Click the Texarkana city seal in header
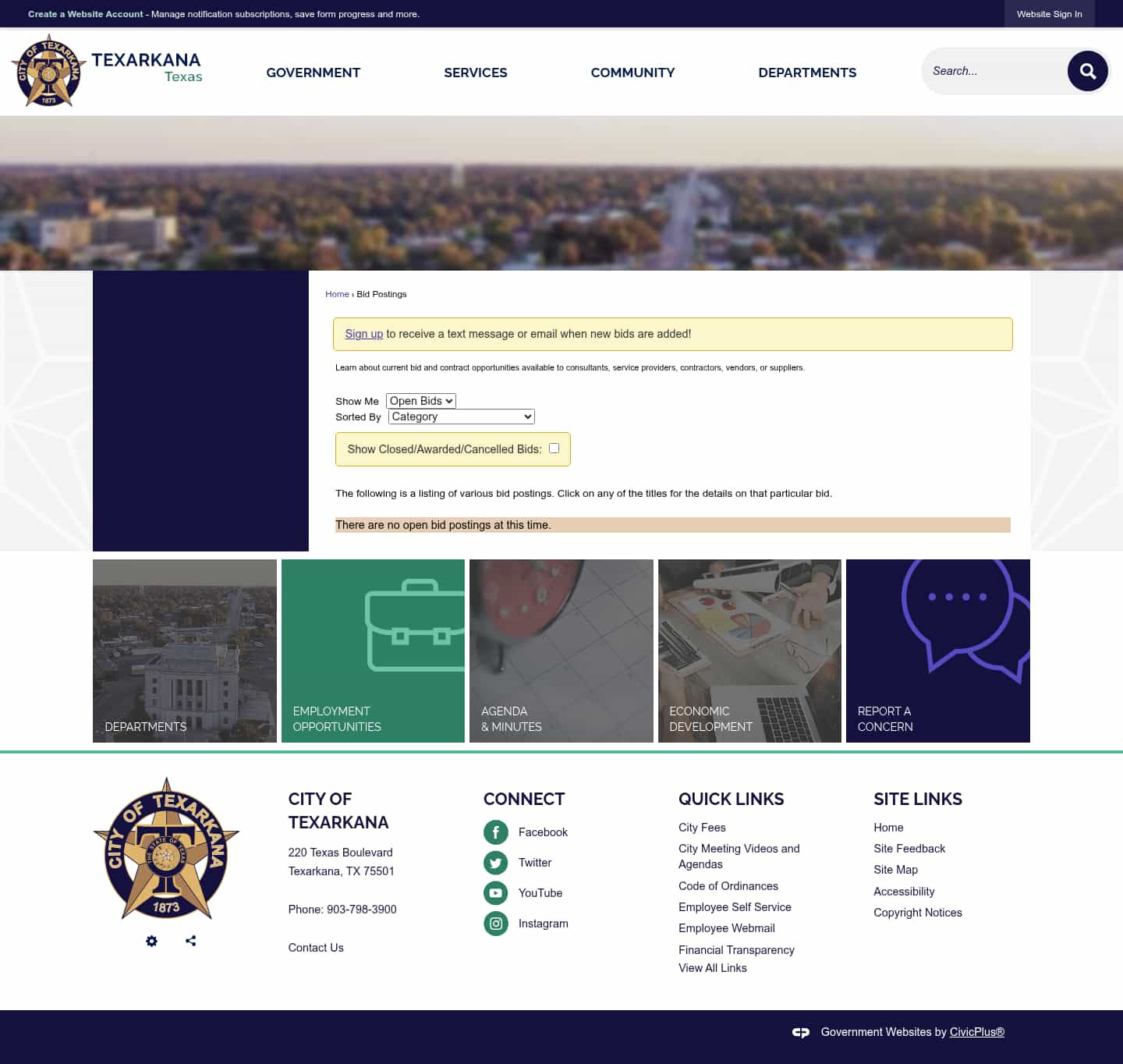 [x=48, y=70]
